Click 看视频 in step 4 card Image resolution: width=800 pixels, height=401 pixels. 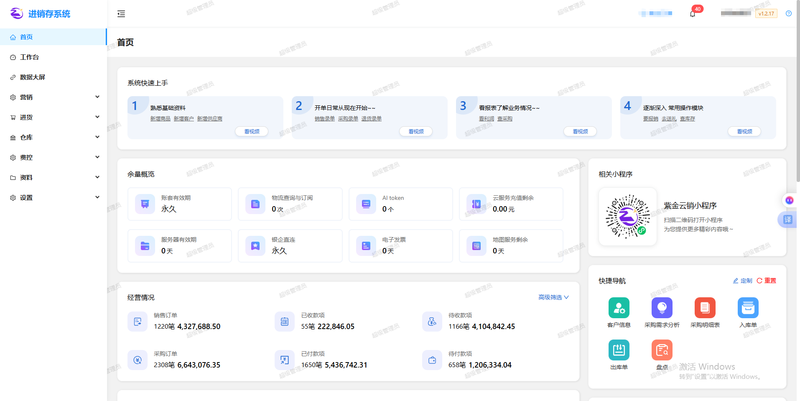pyautogui.click(x=744, y=131)
